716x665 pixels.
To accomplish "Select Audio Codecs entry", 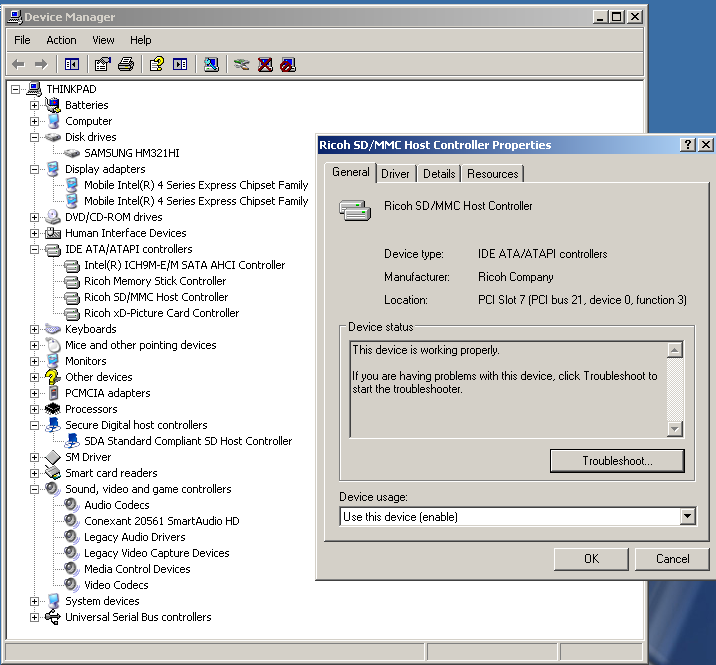I will [116, 505].
